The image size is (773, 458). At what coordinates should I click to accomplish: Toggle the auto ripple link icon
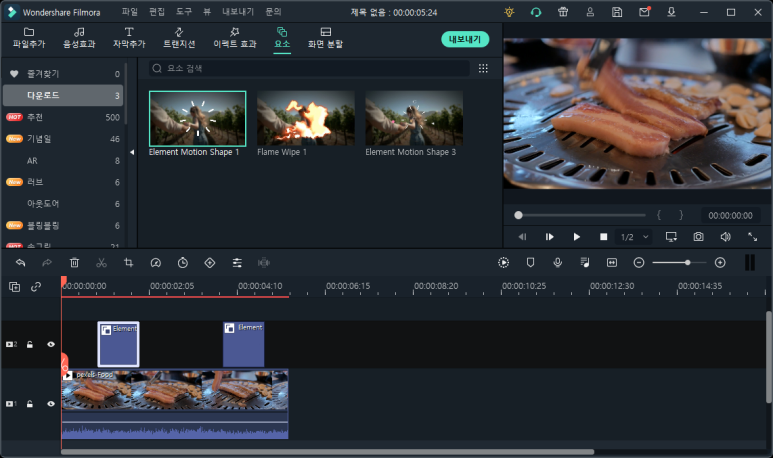pyautogui.click(x=36, y=286)
